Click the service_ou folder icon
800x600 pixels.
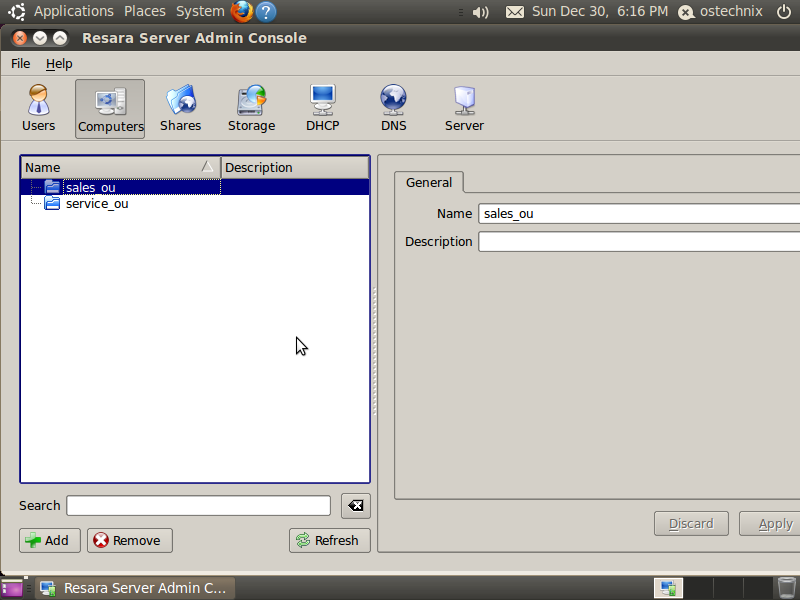click(x=52, y=204)
